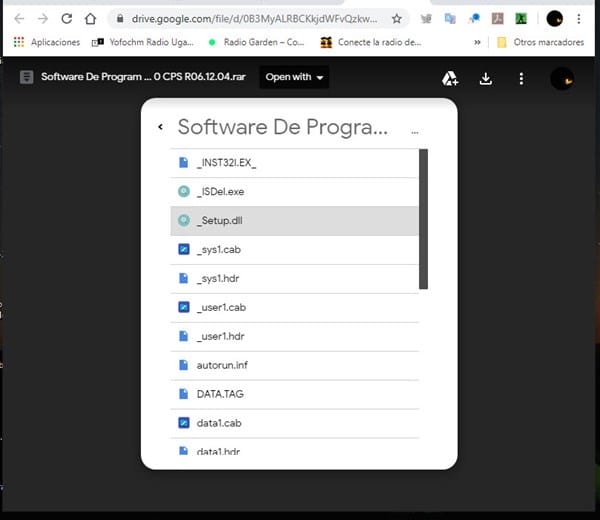The height and width of the screenshot is (520, 600).
Task: Select the data1.cab file
Action: click(294, 423)
